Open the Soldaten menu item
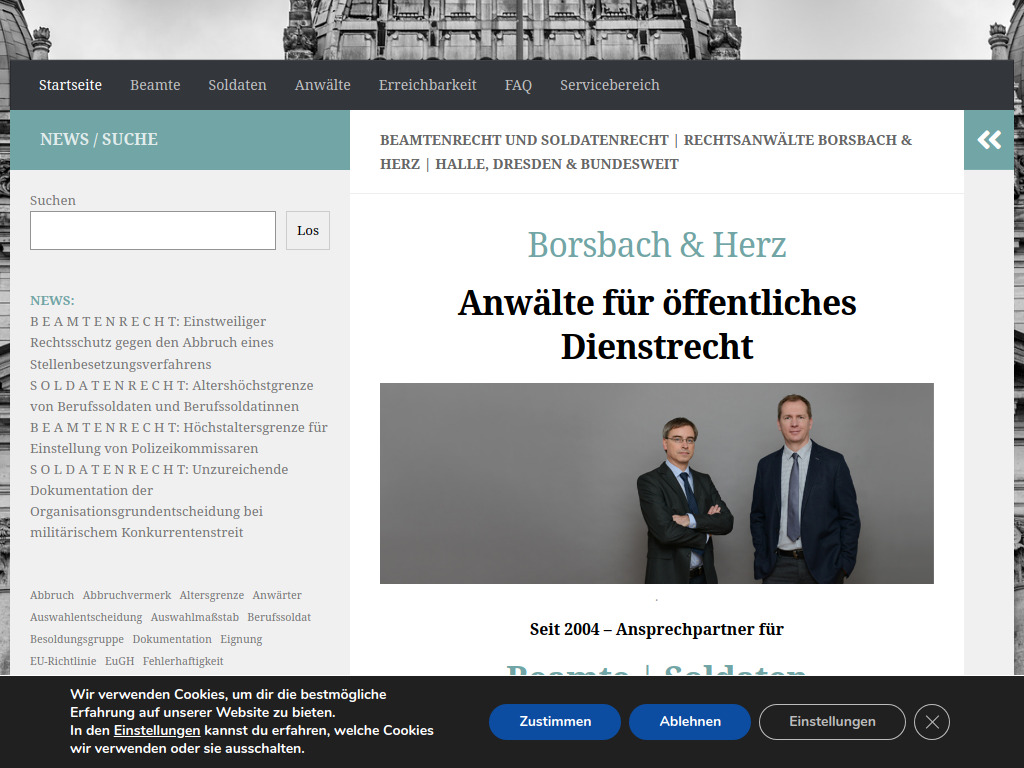Image resolution: width=1024 pixels, height=768 pixels. coord(237,85)
